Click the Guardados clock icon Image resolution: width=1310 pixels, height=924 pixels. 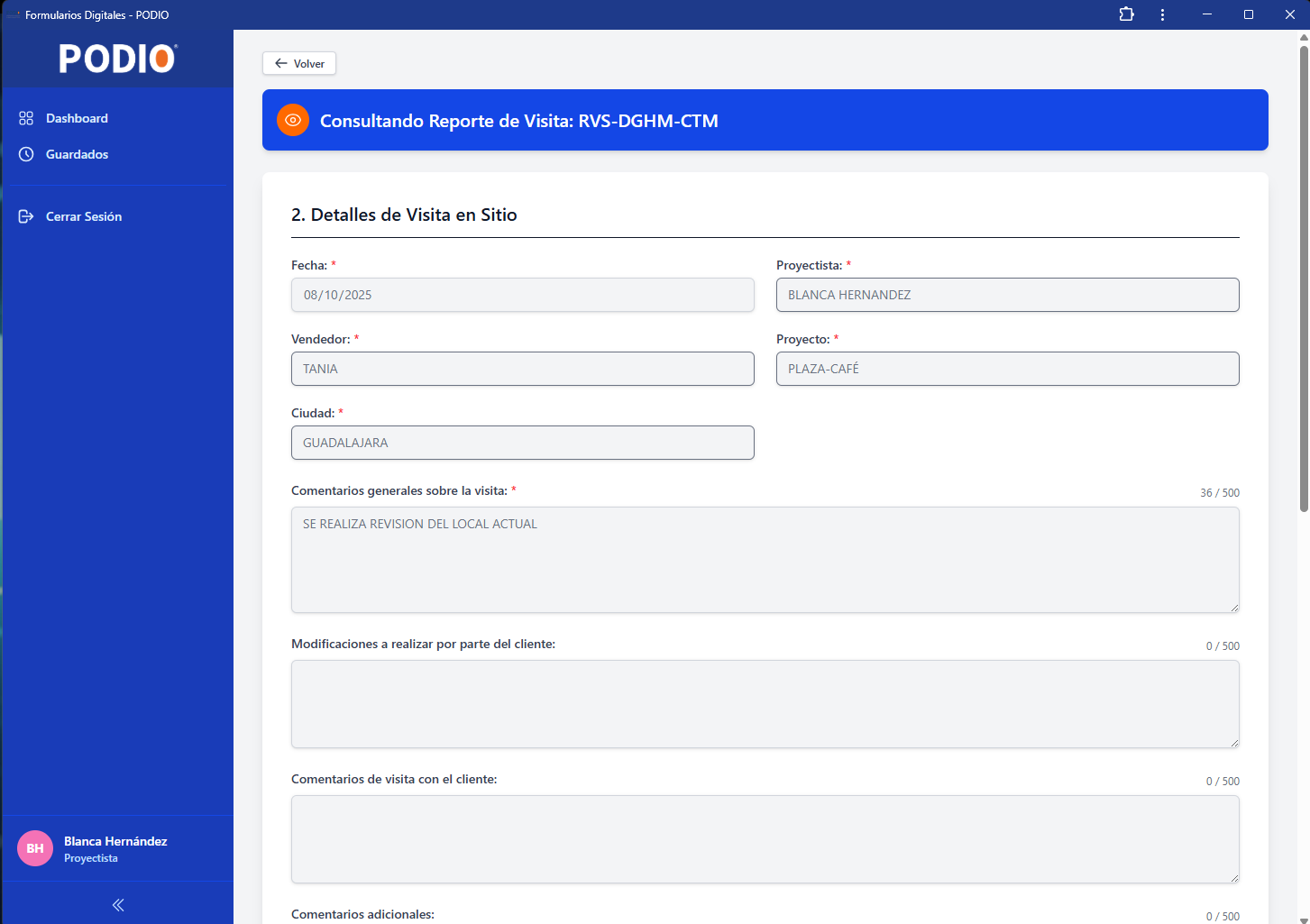coord(26,154)
